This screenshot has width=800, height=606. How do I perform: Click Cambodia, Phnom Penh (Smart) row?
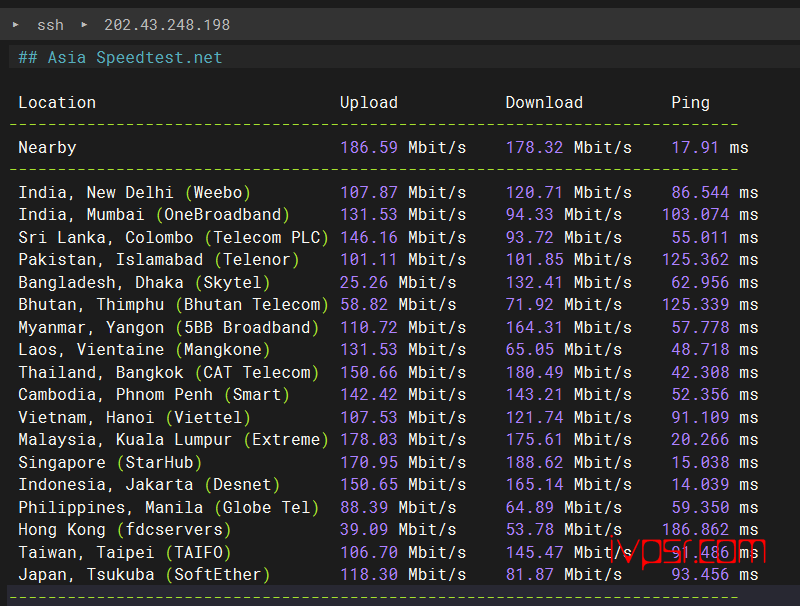tap(154, 394)
